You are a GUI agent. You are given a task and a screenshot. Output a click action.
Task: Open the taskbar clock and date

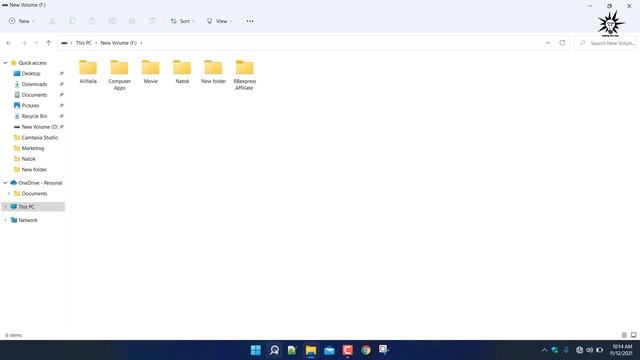(x=622, y=350)
